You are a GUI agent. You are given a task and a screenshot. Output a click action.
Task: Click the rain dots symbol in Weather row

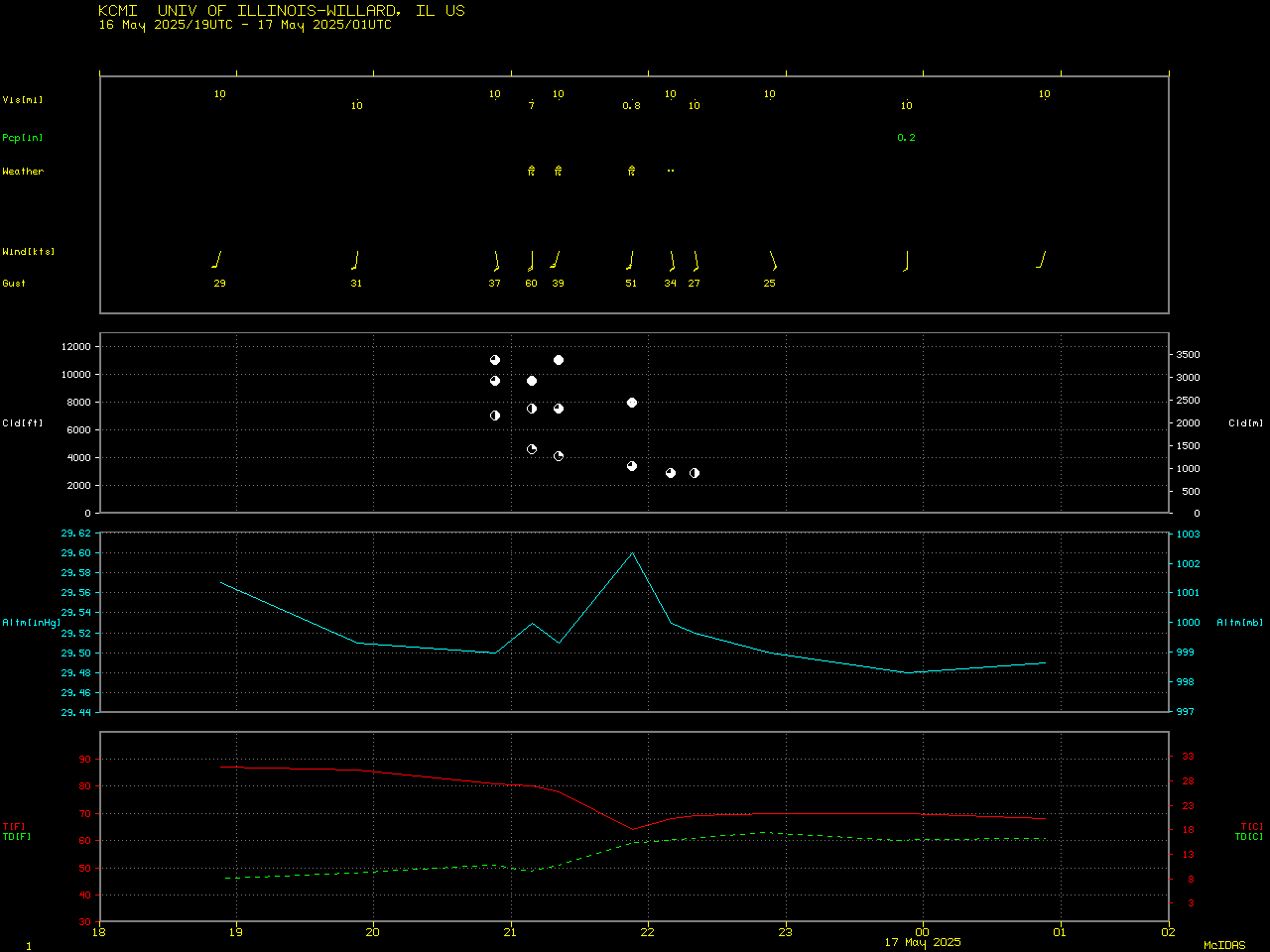tap(671, 171)
